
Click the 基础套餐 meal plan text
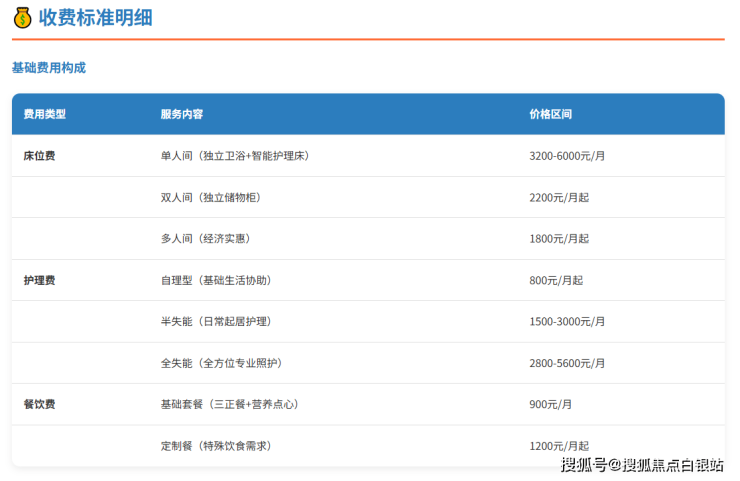pos(229,405)
